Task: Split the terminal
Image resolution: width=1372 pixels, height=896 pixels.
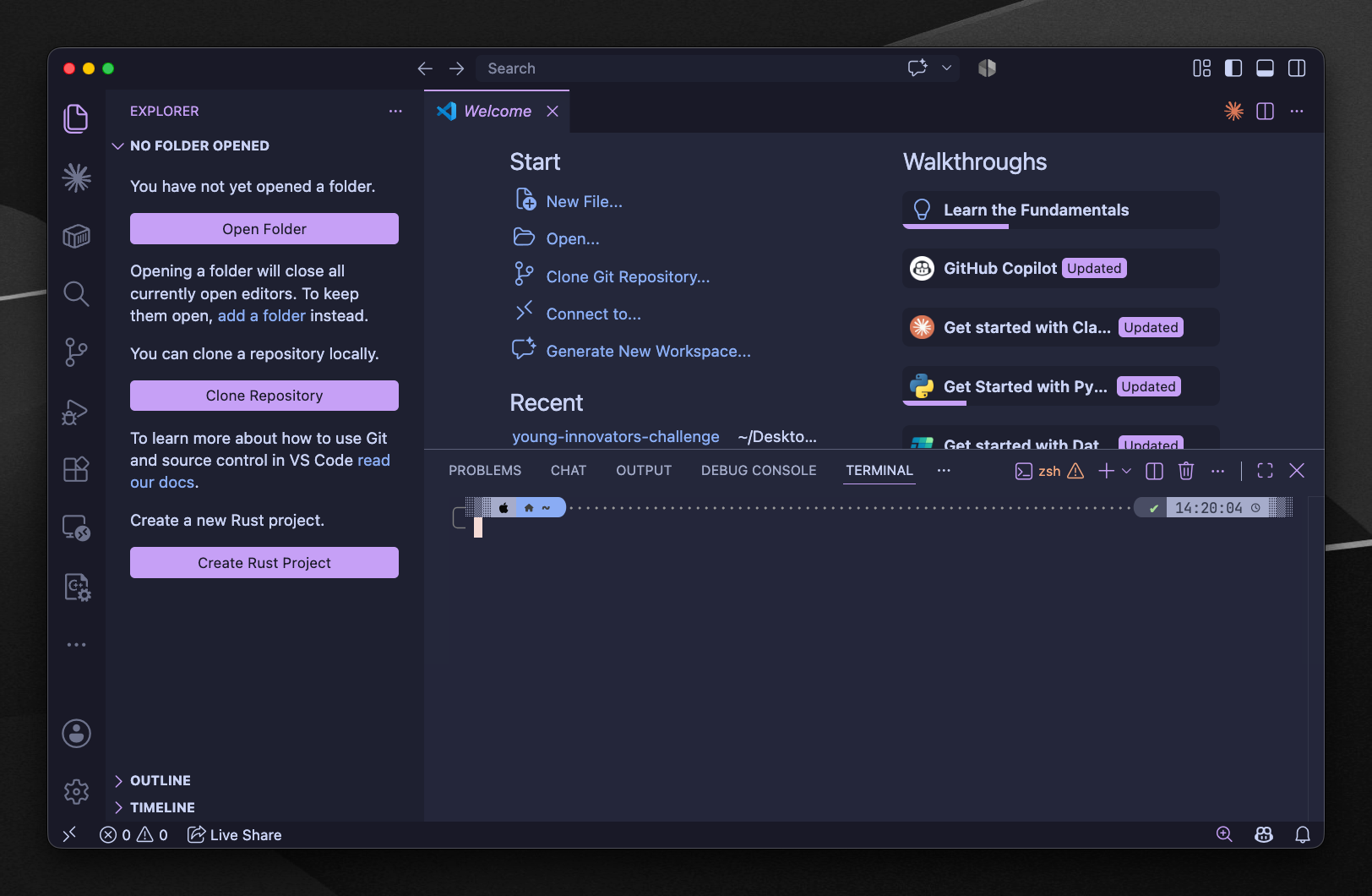Action: click(x=1154, y=471)
